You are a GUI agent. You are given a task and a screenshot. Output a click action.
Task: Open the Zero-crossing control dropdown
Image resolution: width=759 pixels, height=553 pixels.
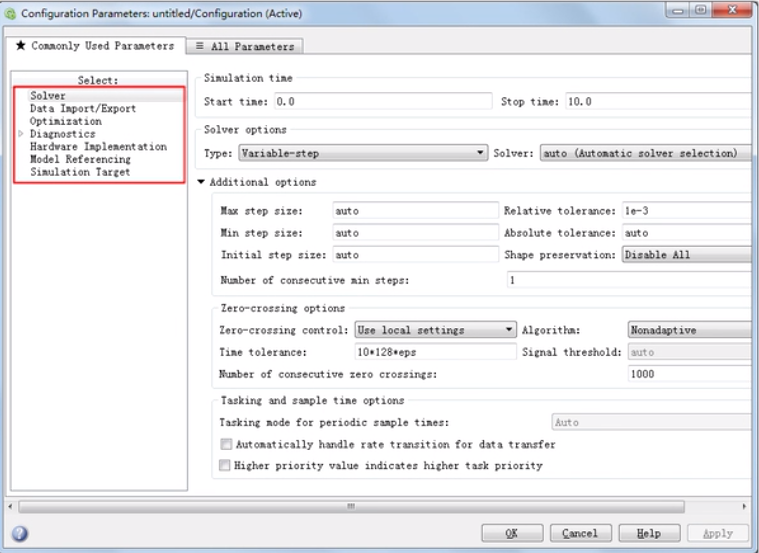click(x=436, y=330)
